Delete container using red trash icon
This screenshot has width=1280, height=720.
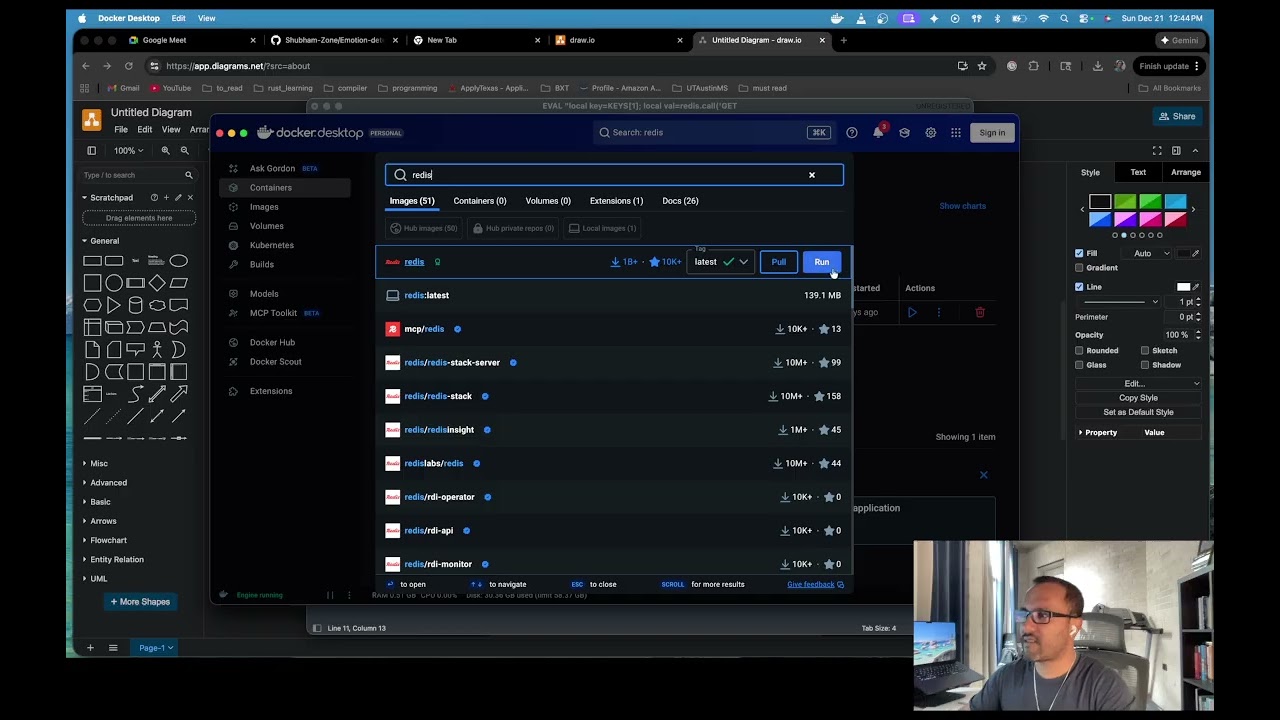point(980,312)
